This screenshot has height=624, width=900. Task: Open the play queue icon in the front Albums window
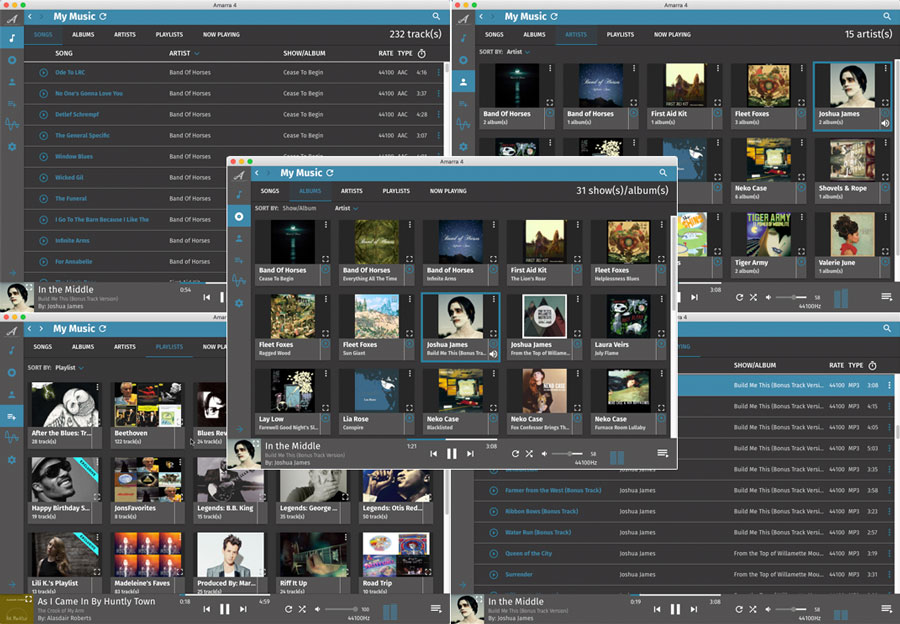coord(662,454)
